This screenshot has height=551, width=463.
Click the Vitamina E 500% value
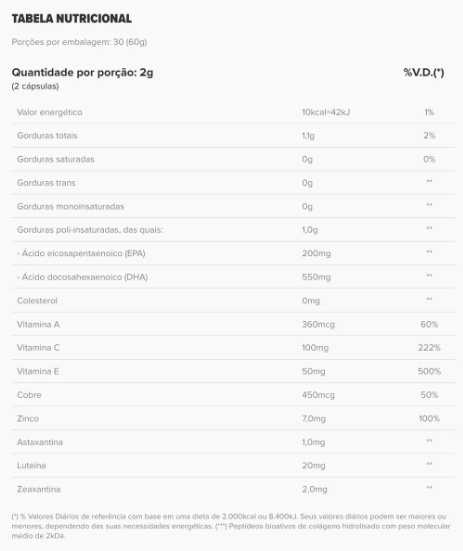coord(429,371)
